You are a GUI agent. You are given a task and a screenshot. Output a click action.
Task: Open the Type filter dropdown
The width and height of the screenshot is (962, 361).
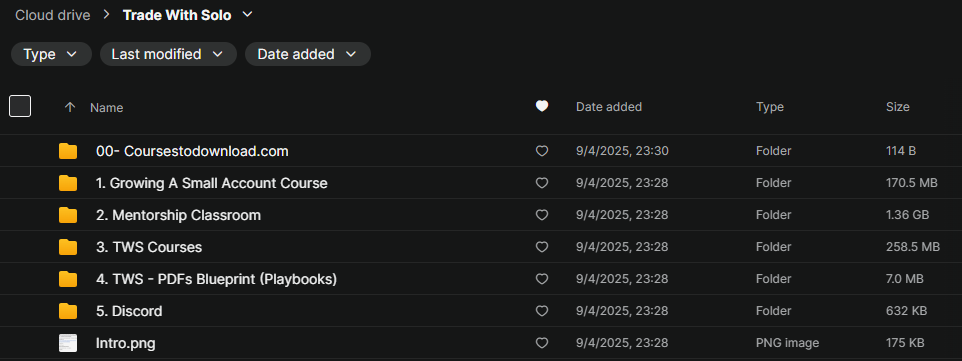click(x=51, y=54)
